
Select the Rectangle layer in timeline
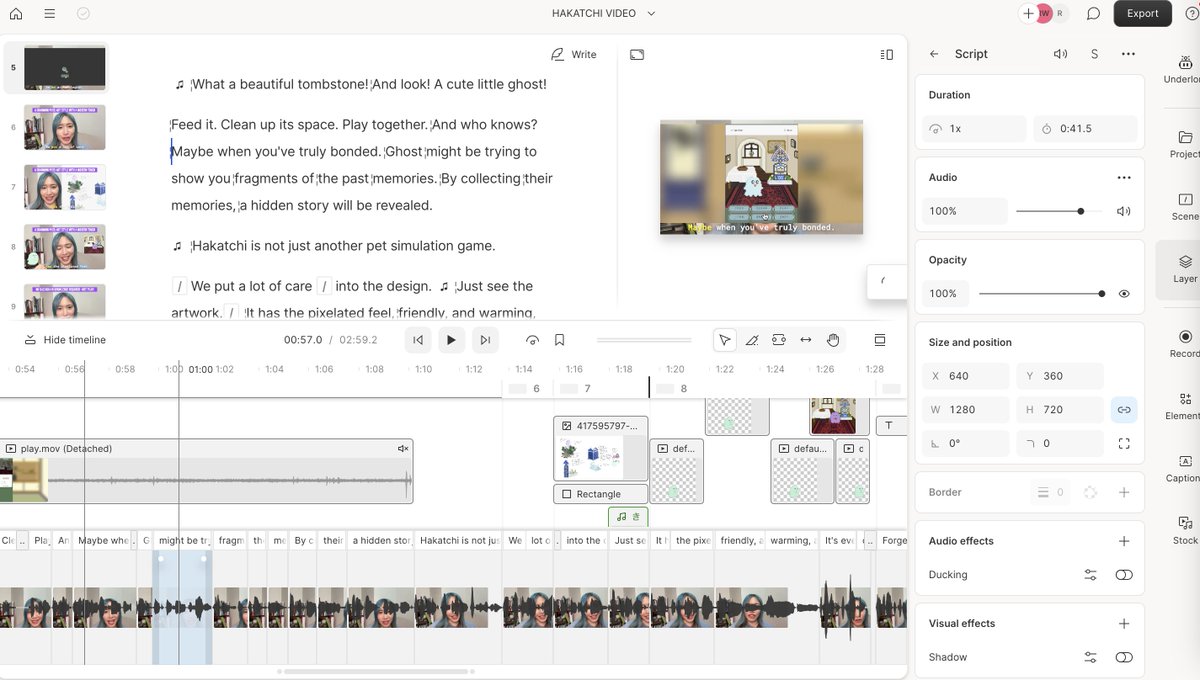point(600,494)
